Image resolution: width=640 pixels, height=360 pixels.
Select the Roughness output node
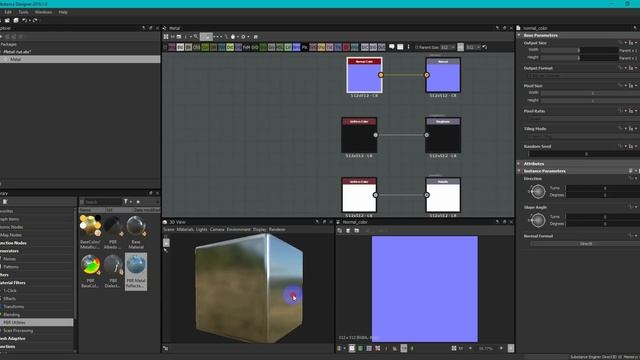pyautogui.click(x=443, y=135)
